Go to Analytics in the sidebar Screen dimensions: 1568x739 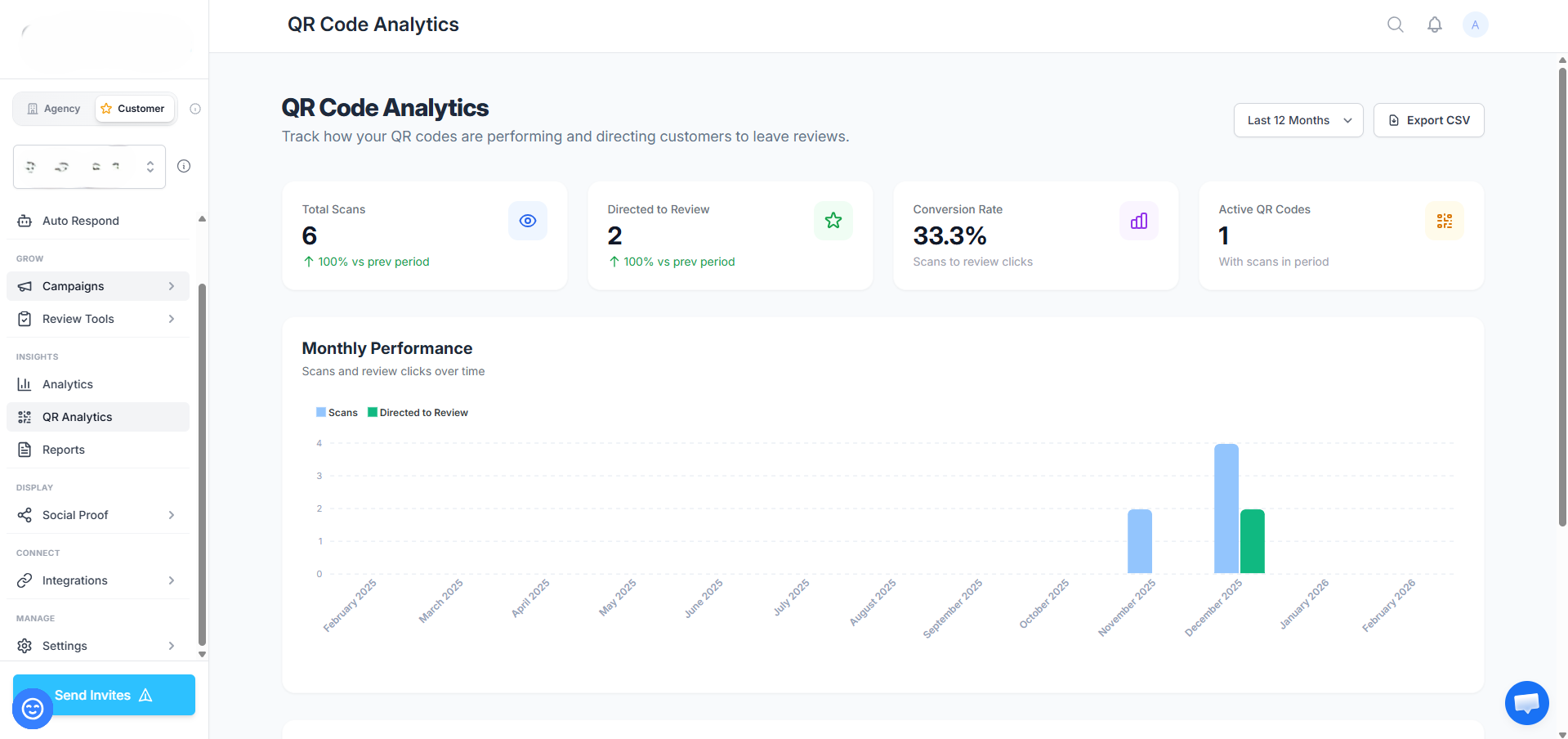pyautogui.click(x=68, y=384)
